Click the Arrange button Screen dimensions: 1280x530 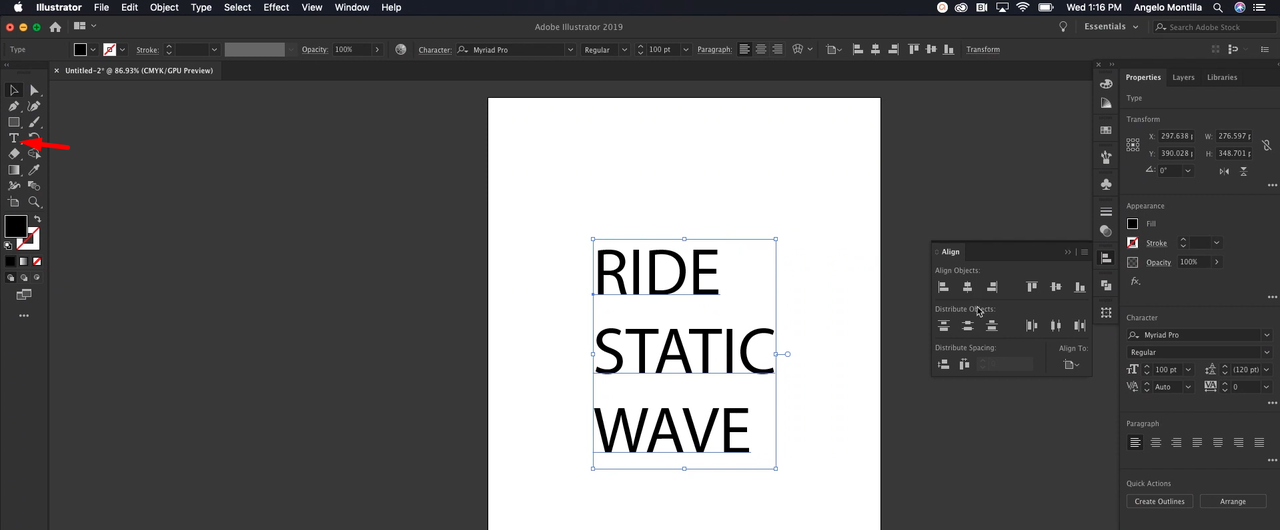[1232, 501]
